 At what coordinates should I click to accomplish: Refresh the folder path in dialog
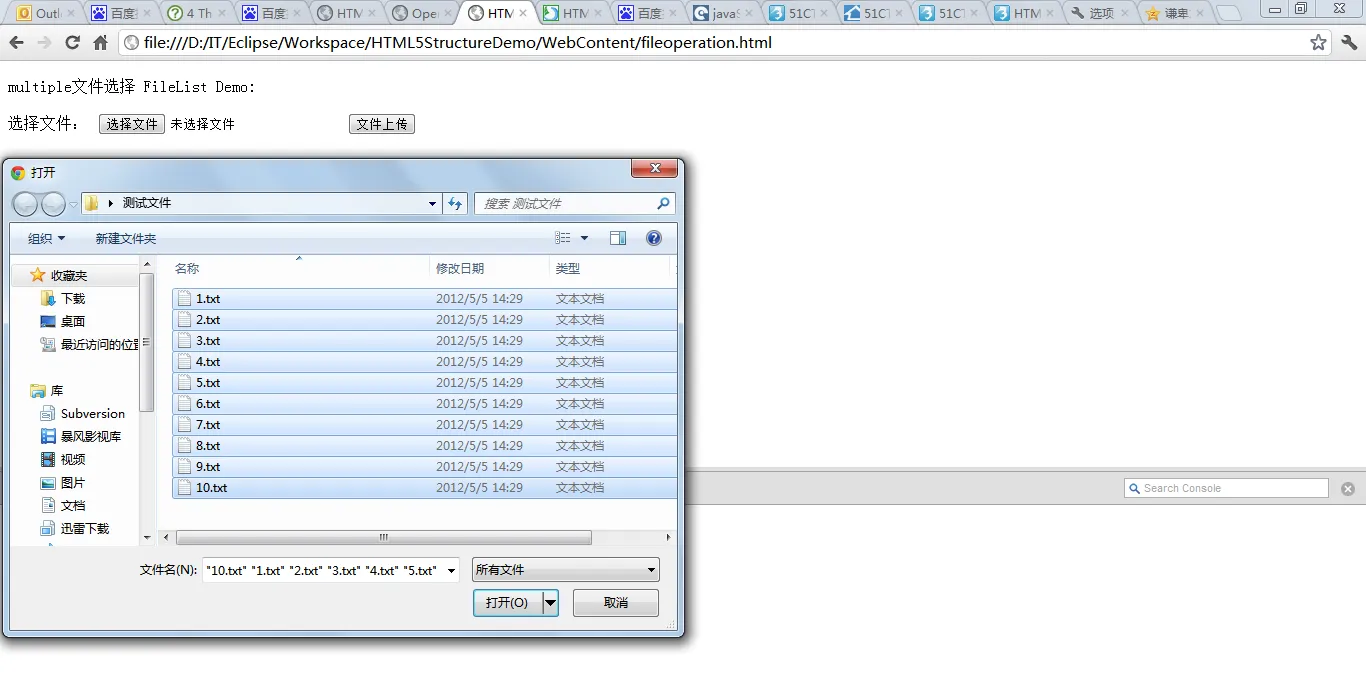(x=455, y=203)
